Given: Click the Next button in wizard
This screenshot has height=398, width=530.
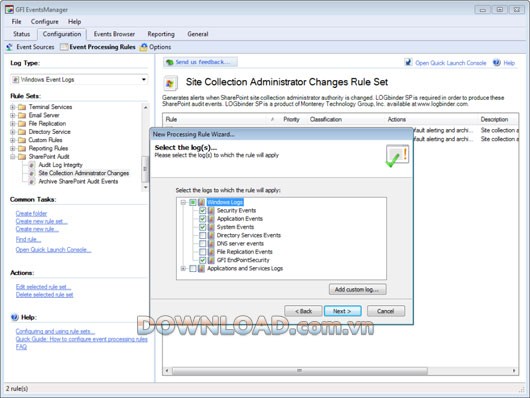Looking at the screenshot, I should point(343,311).
